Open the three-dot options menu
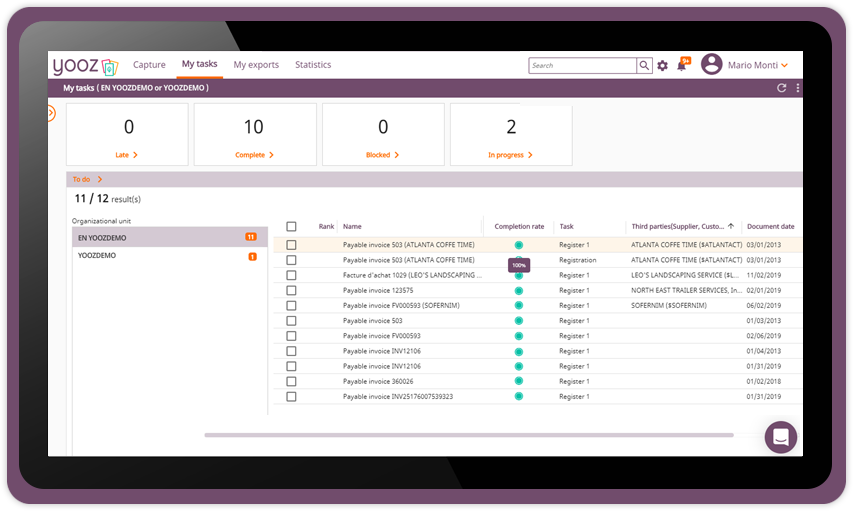The width and height of the screenshot is (853, 511). pyautogui.click(x=798, y=88)
